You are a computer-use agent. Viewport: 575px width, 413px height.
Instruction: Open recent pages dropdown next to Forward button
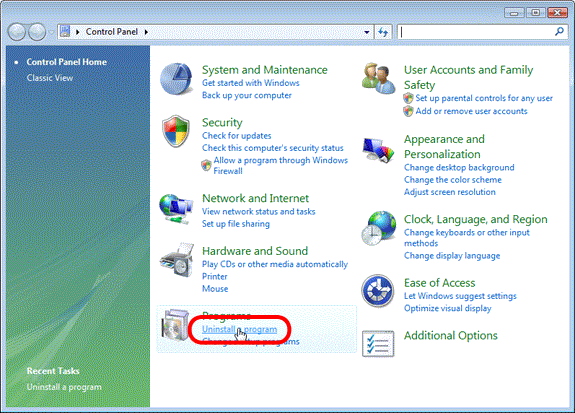[x=51, y=32]
